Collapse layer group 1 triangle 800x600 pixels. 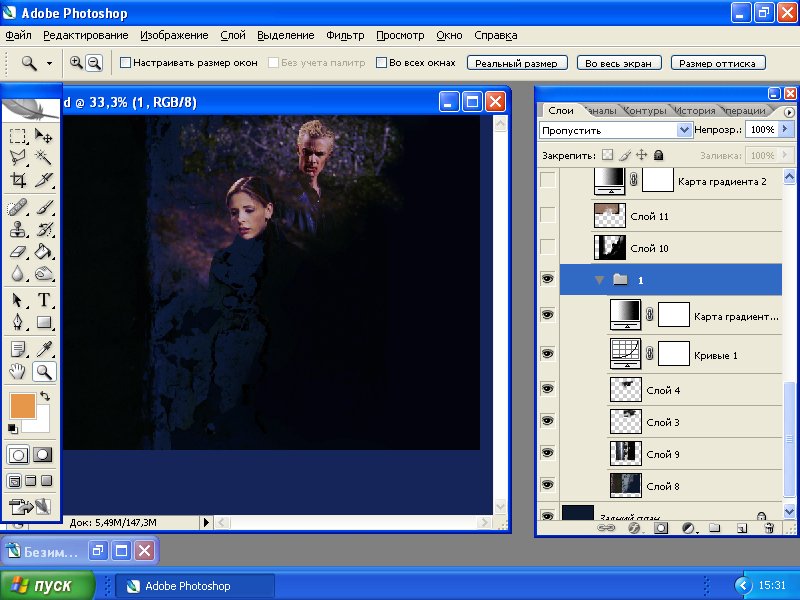(600, 280)
